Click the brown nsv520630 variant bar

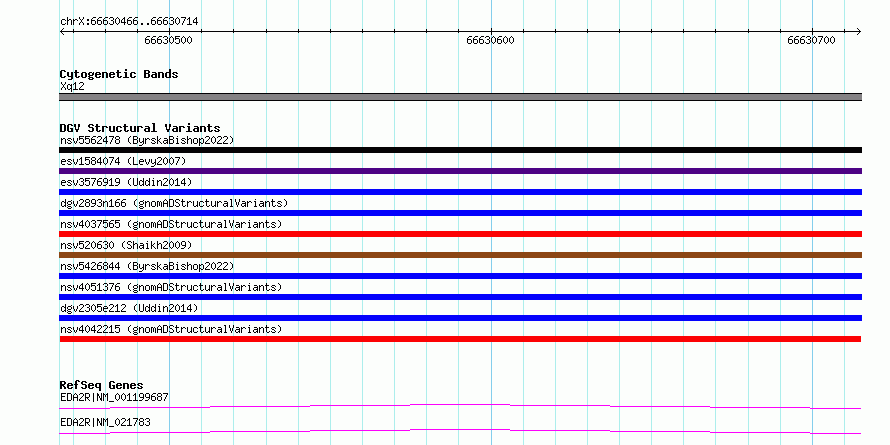click(x=461, y=255)
